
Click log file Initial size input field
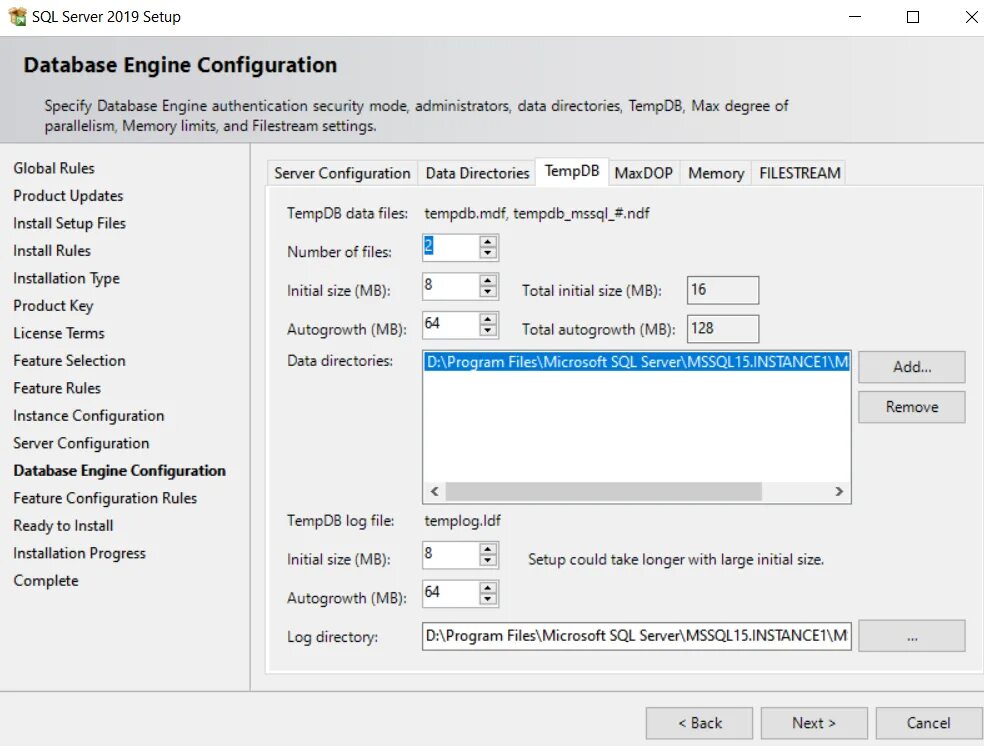pos(451,555)
